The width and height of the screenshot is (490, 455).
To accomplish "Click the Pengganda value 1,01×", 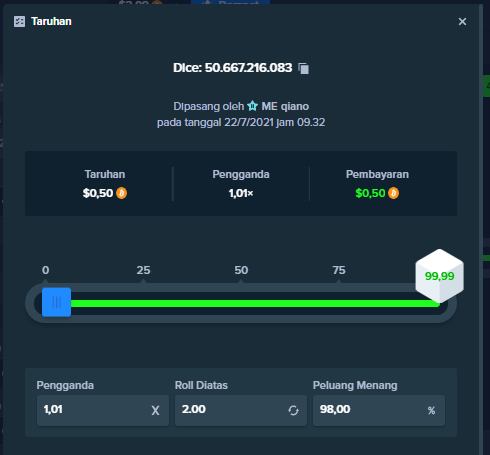I will coord(241,193).
